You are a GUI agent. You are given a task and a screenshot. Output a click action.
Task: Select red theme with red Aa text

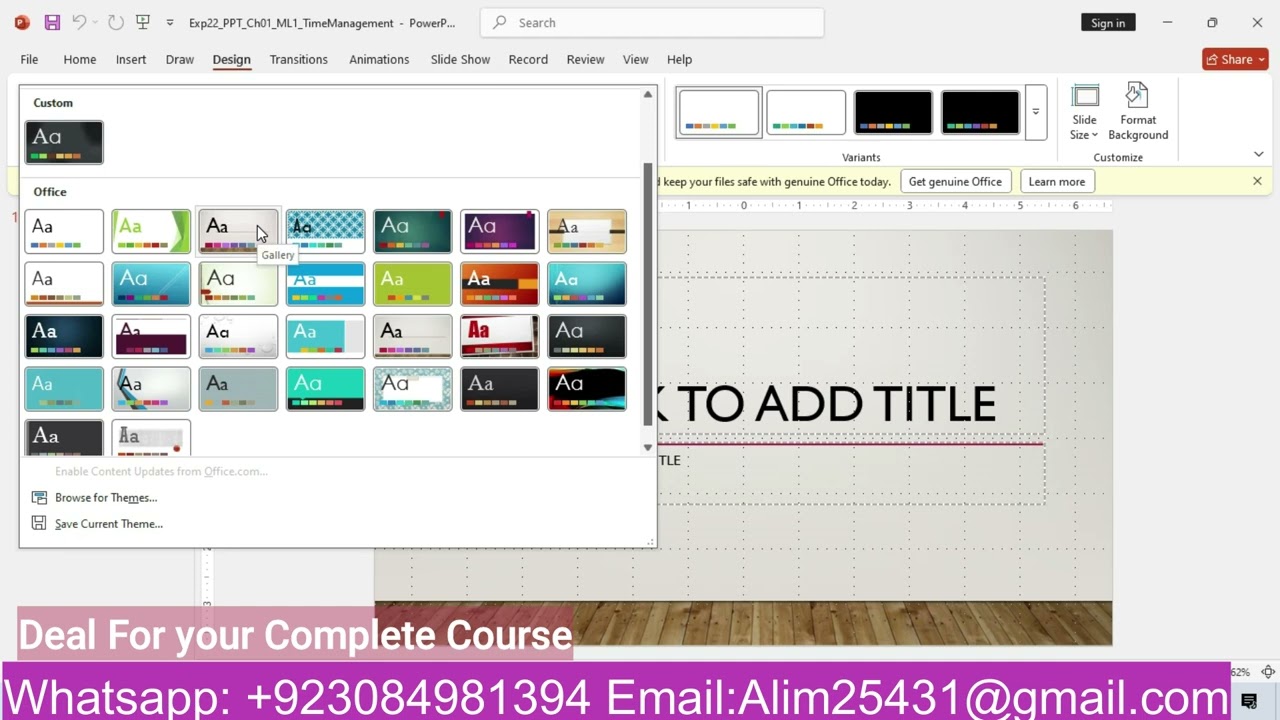(x=499, y=337)
